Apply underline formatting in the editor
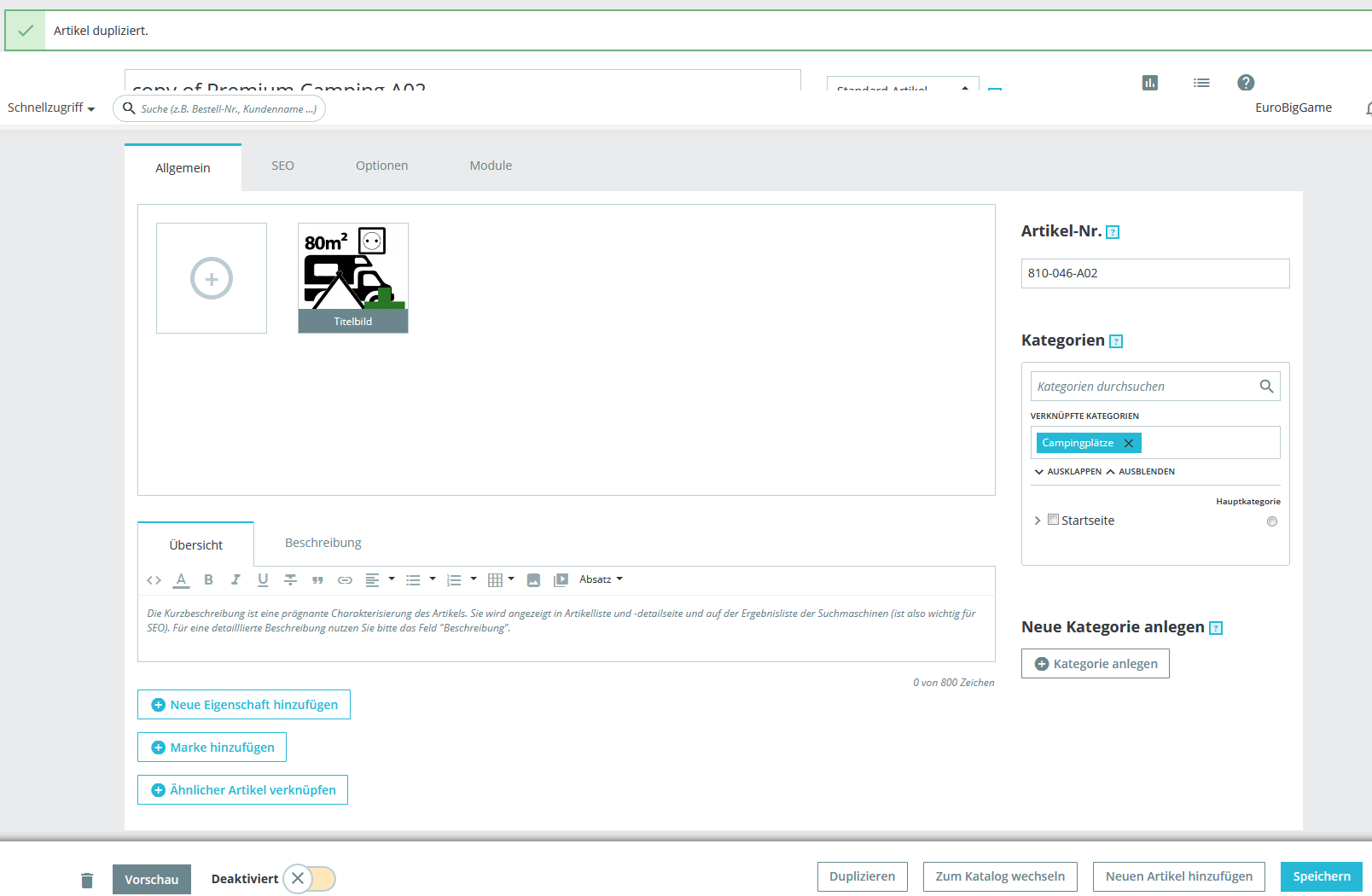 pyautogui.click(x=263, y=580)
